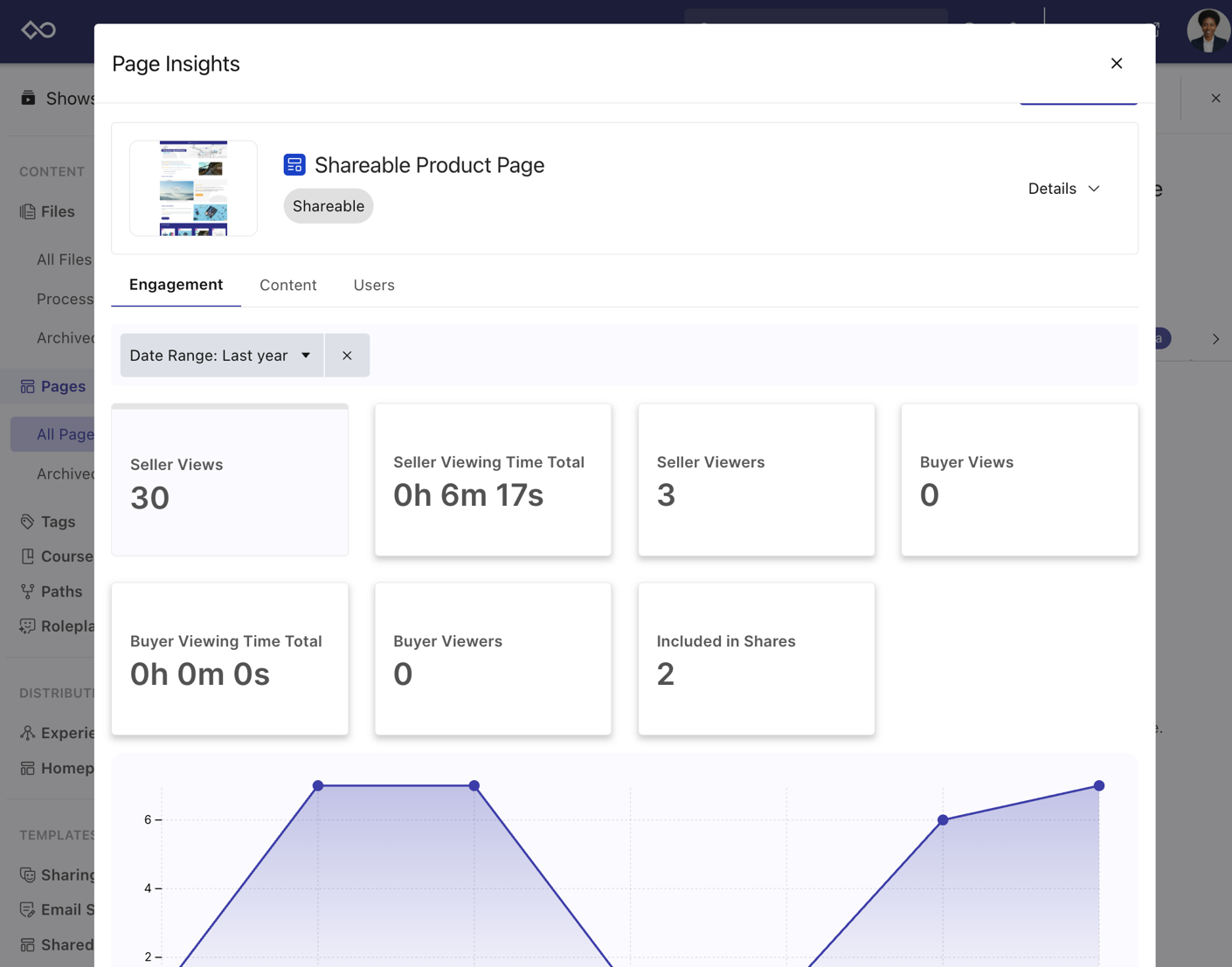Viewport: 1232px width, 967px height.
Task: Clear the Last year date range filter
Action: coord(347,355)
